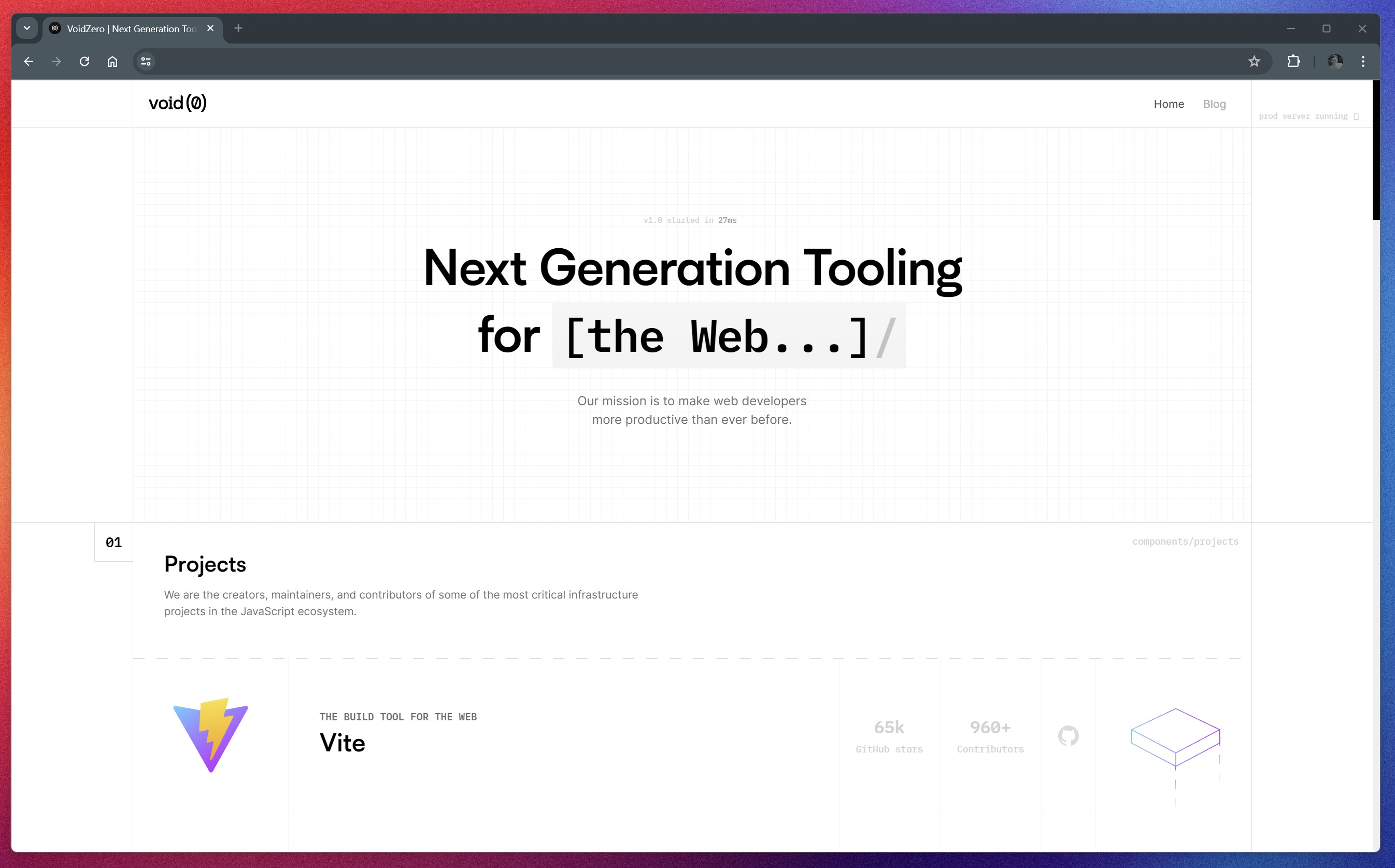Viewport: 1395px width, 868px height.
Task: Bookmark this page with the star icon
Action: coord(1254,62)
